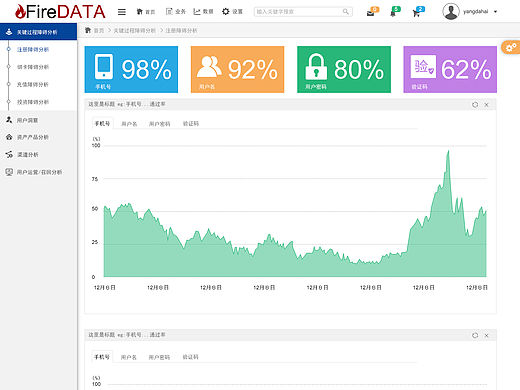This screenshot has width=520, height=390.
Task: Select 充值障碍分析 in the sidebar
Action: coord(33,84)
